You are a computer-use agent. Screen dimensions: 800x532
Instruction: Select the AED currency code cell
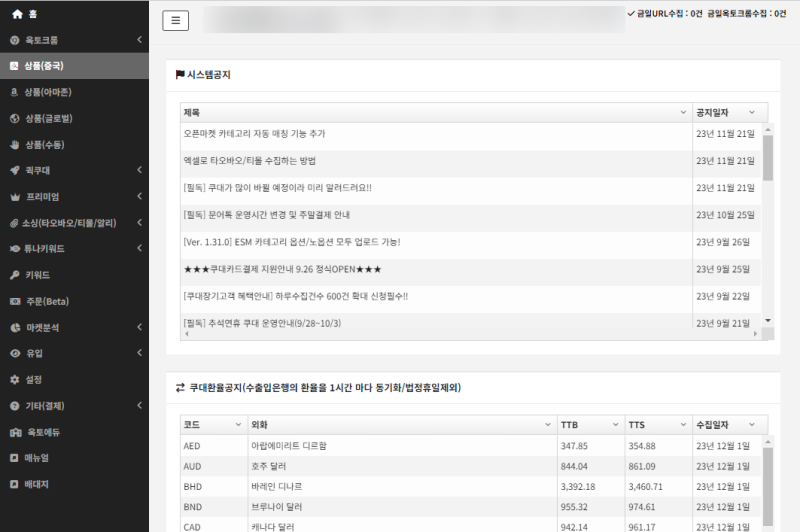coord(214,446)
